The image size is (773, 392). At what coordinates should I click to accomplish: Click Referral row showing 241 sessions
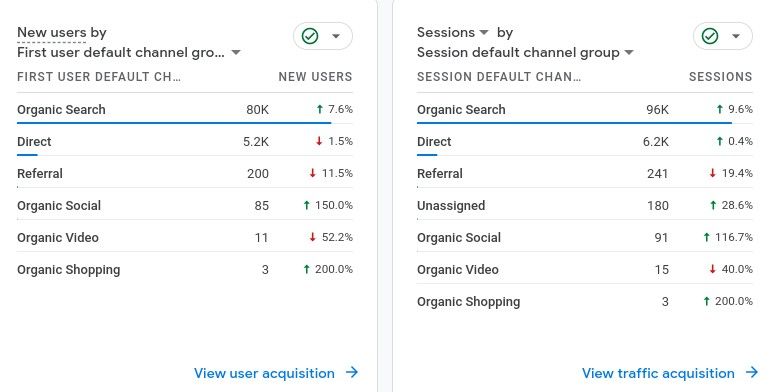[x=585, y=174]
